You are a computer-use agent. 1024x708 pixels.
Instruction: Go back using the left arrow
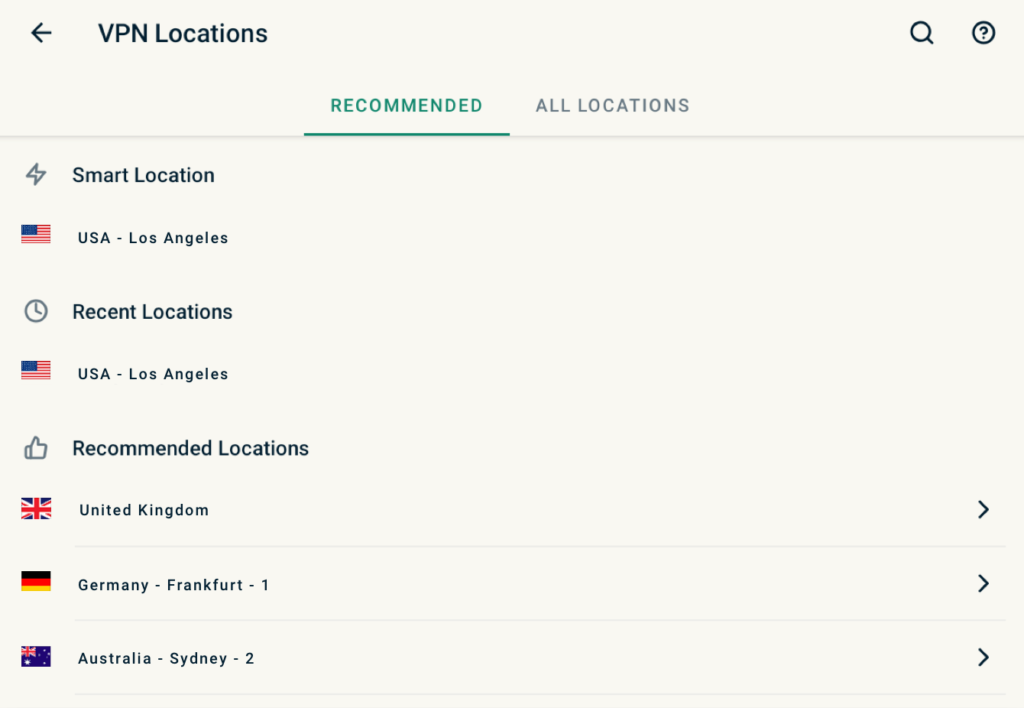[x=41, y=33]
